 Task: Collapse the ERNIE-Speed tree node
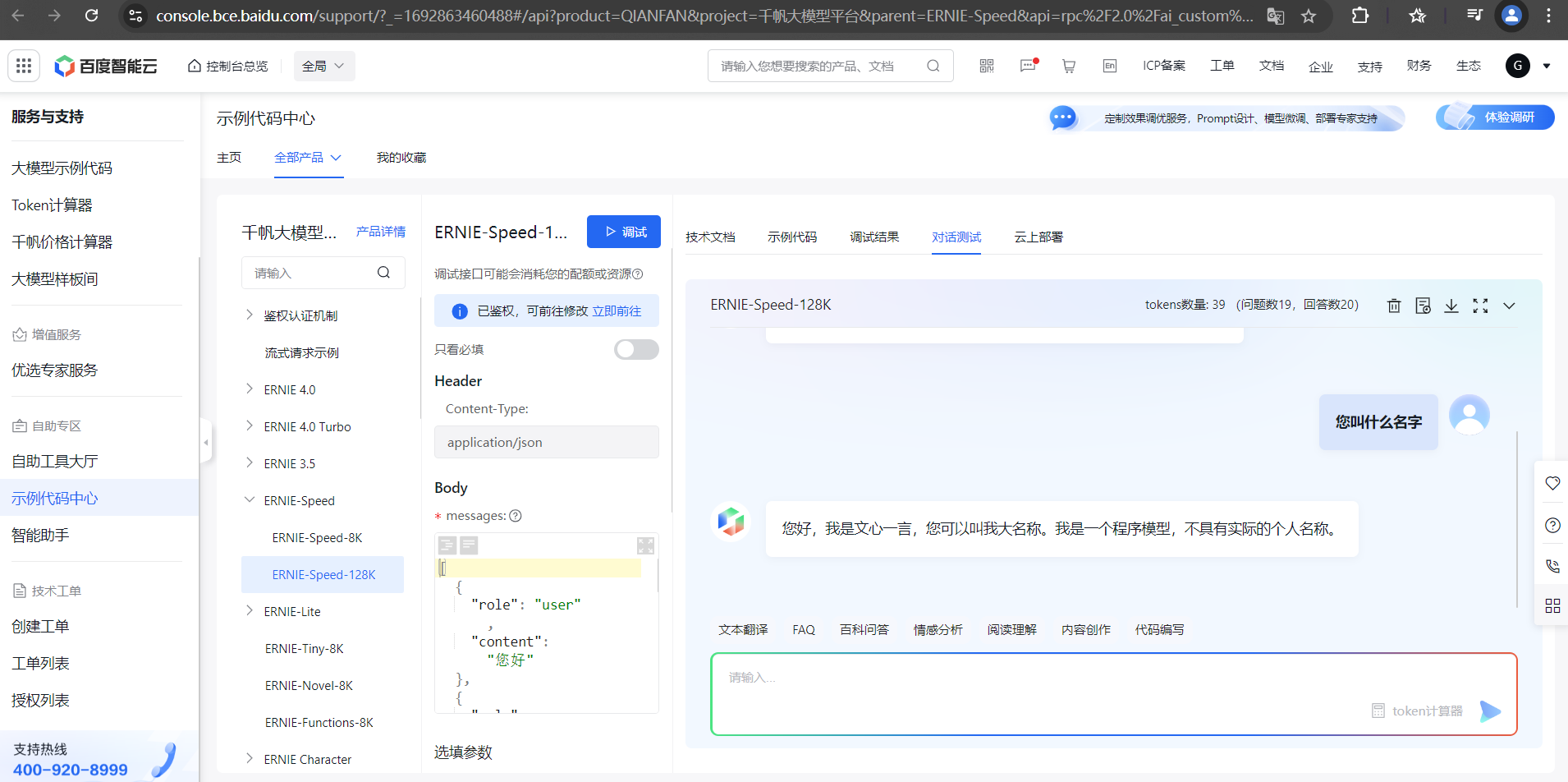click(250, 499)
